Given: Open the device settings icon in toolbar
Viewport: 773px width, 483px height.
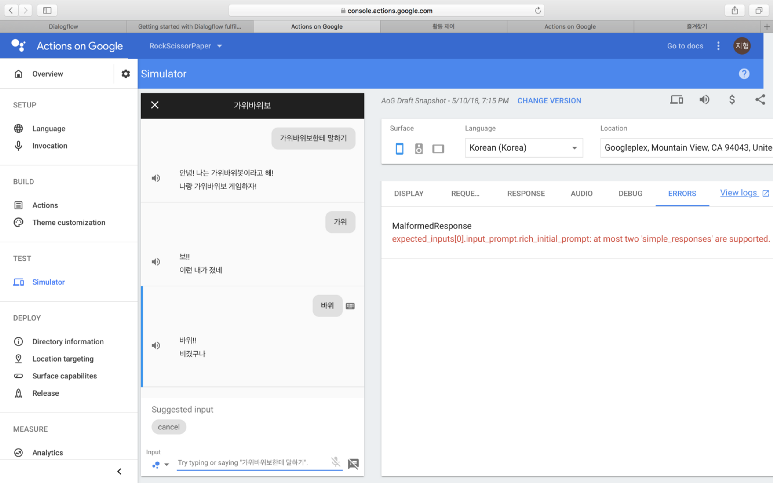Looking at the screenshot, I should click(x=676, y=100).
